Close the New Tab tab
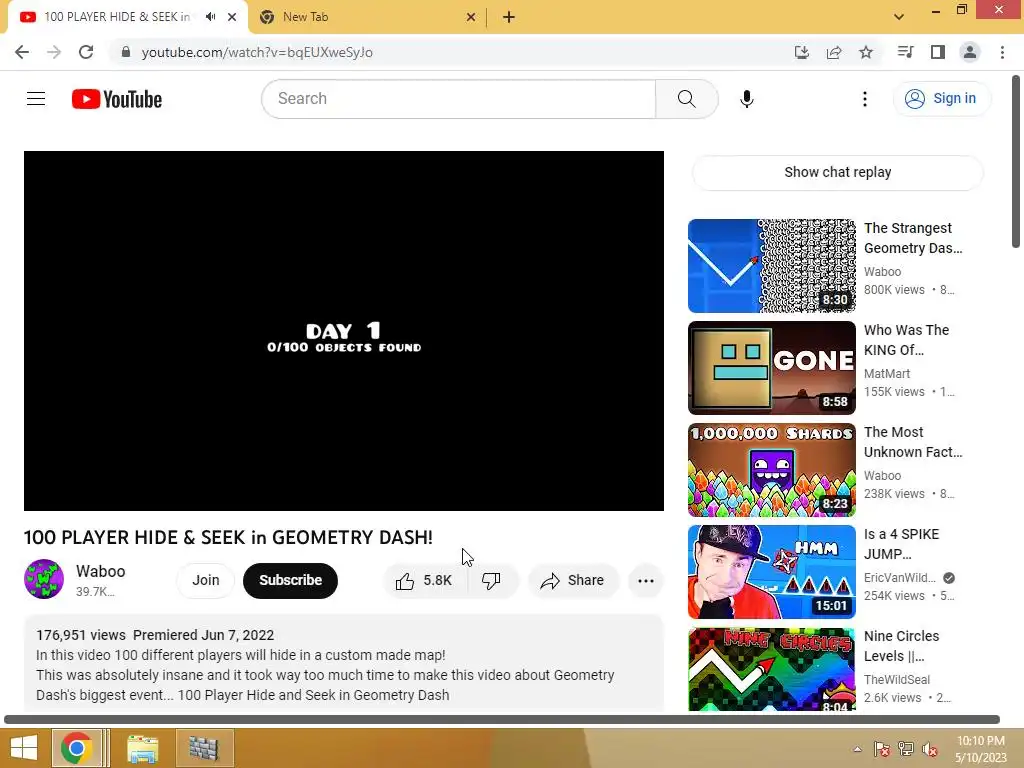 coord(471,17)
